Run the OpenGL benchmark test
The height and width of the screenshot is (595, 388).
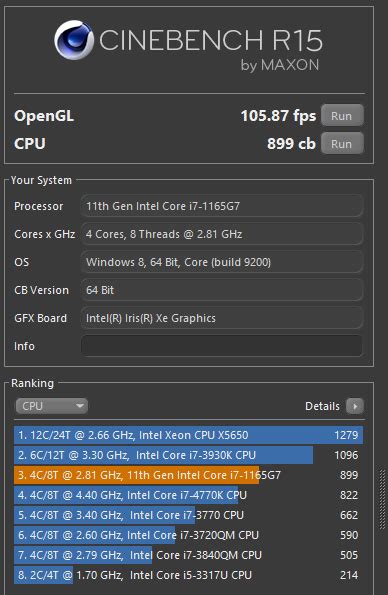342,115
